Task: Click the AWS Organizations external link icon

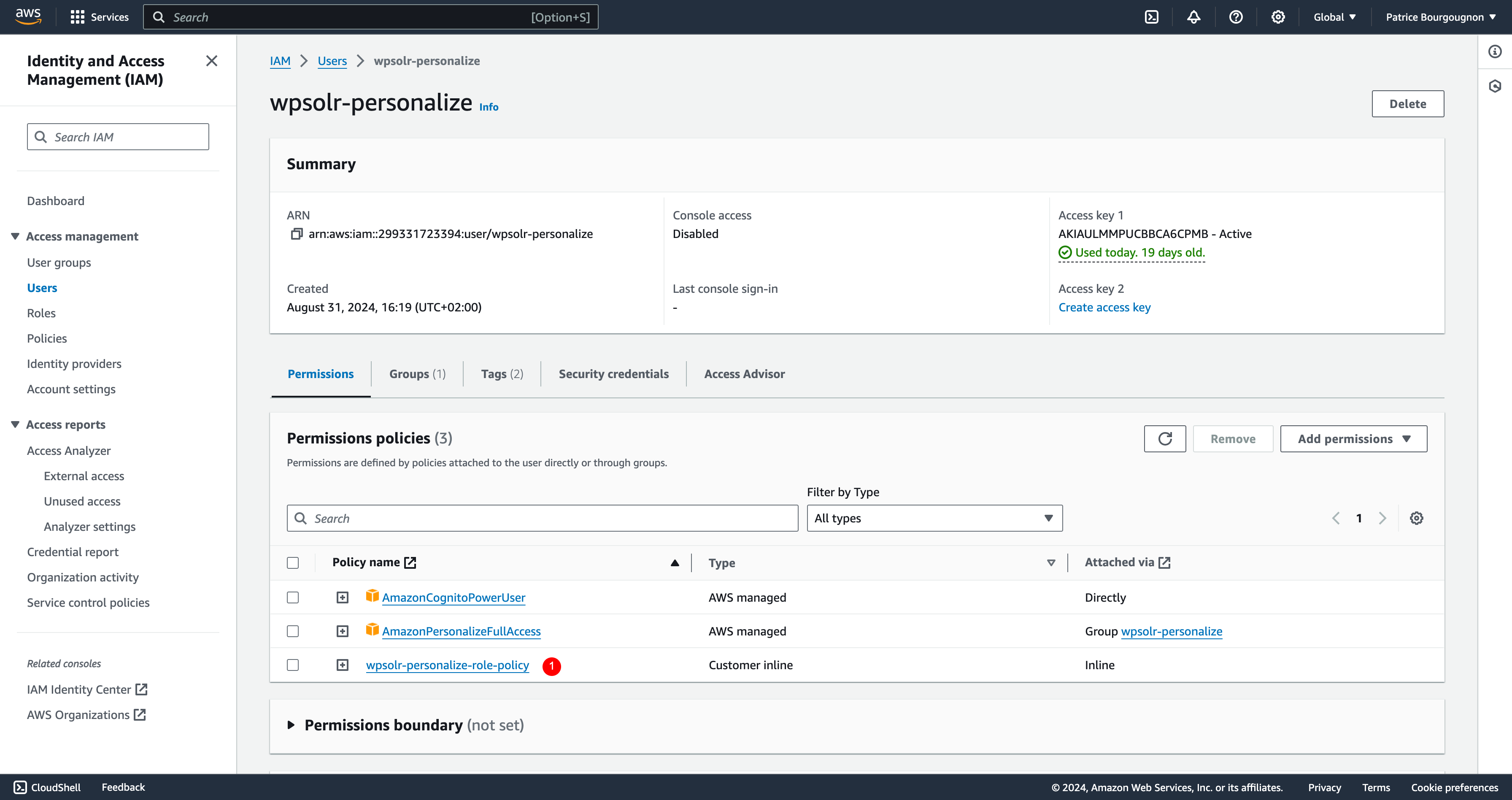Action: 140,714
